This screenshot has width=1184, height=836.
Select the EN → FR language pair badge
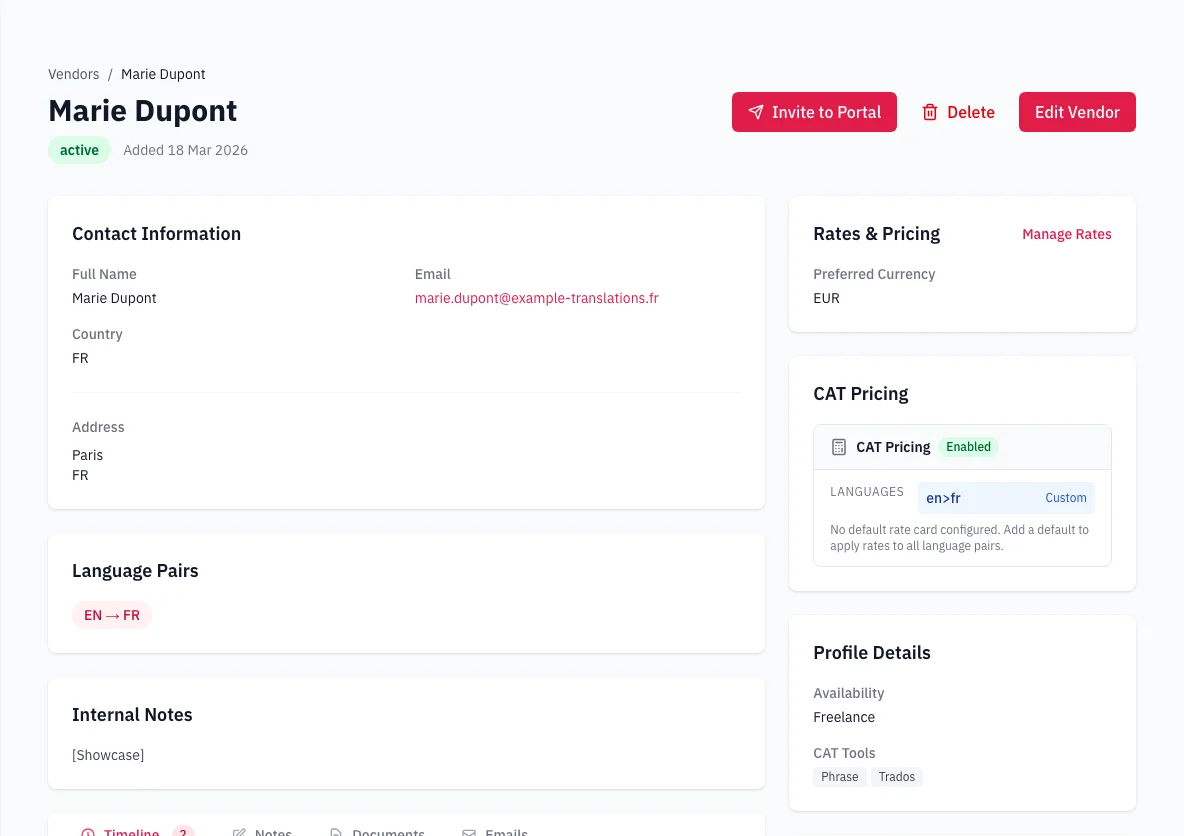(112, 615)
